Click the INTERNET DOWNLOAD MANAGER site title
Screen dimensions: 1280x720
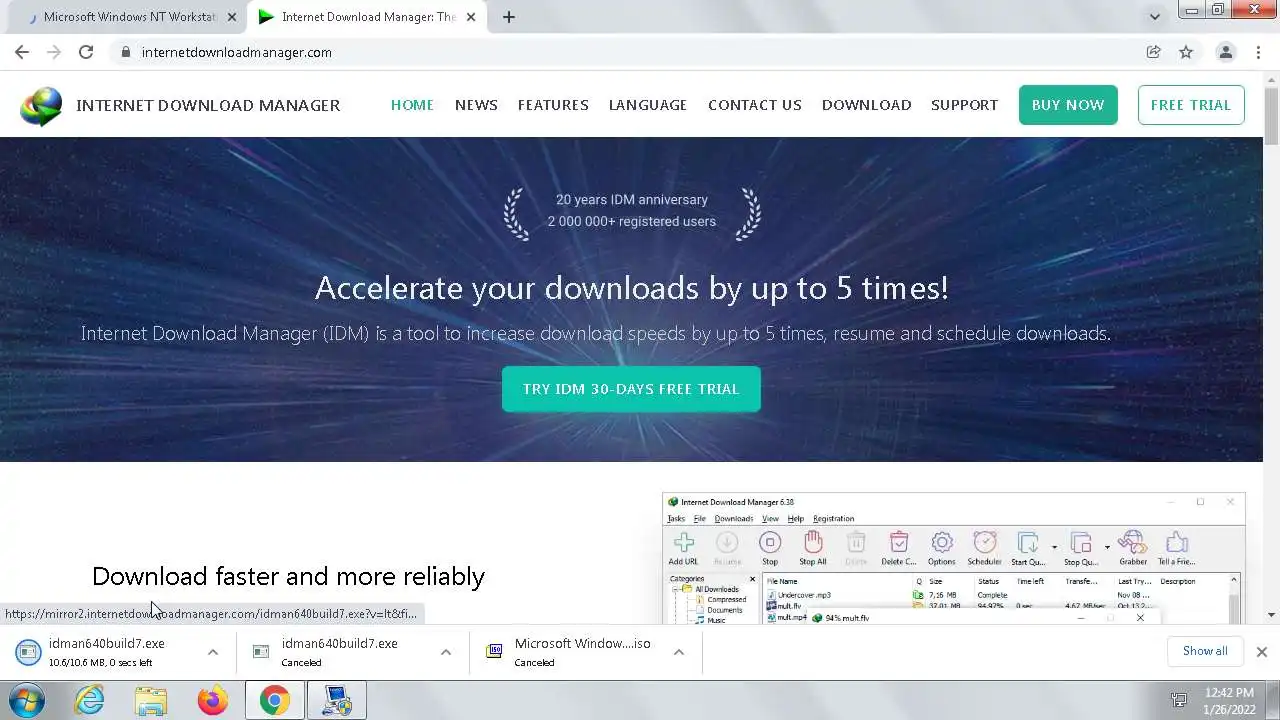point(208,105)
